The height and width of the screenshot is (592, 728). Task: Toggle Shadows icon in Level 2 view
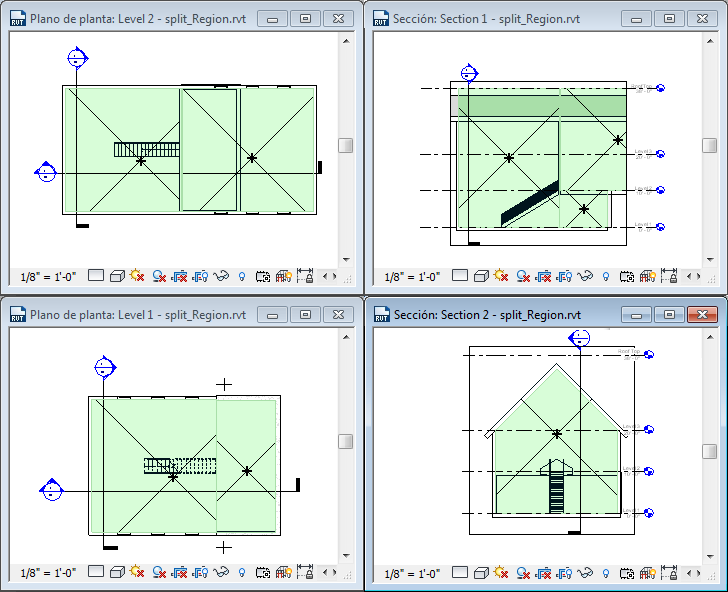pyautogui.click(x=159, y=277)
